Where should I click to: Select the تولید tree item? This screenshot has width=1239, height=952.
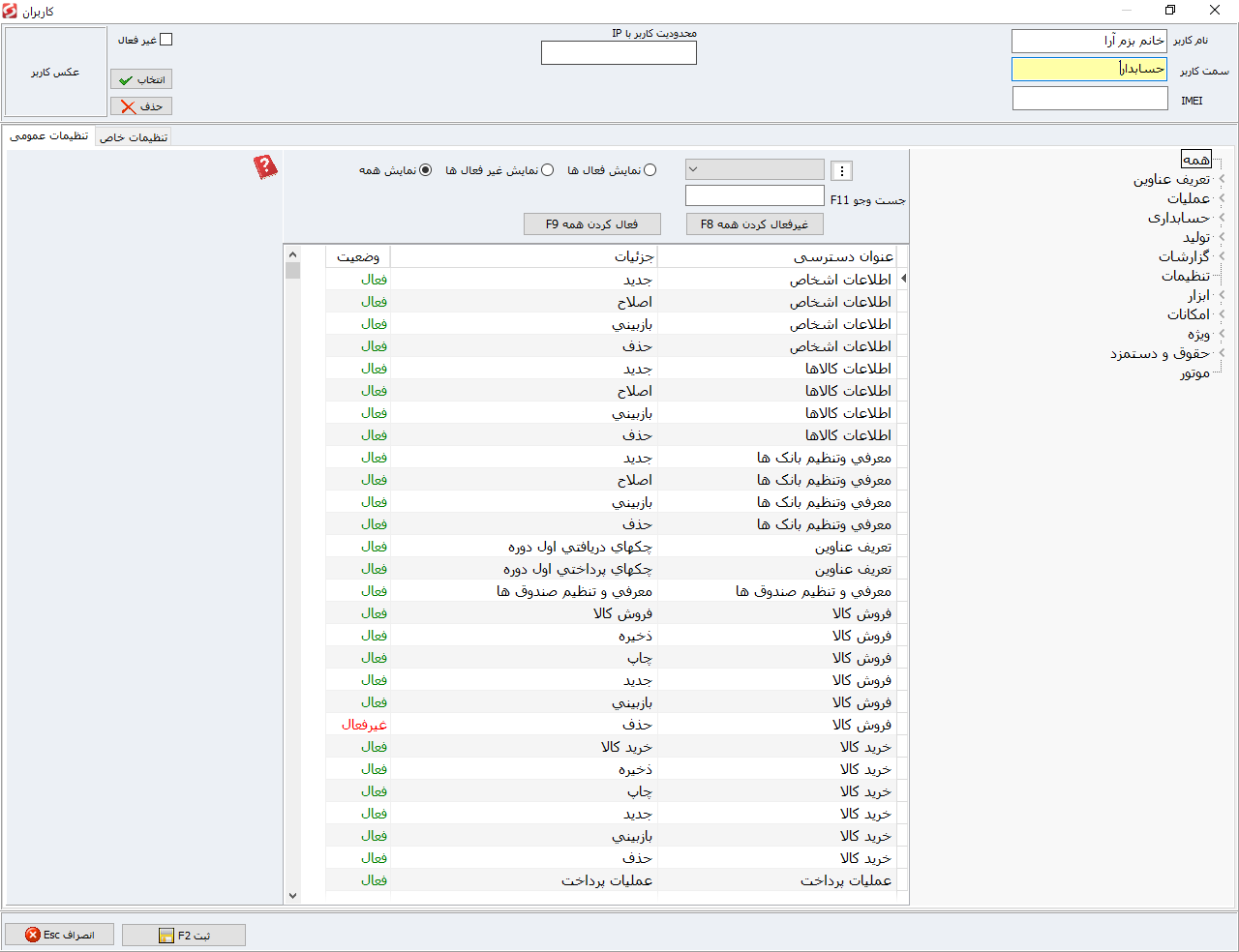[1196, 237]
